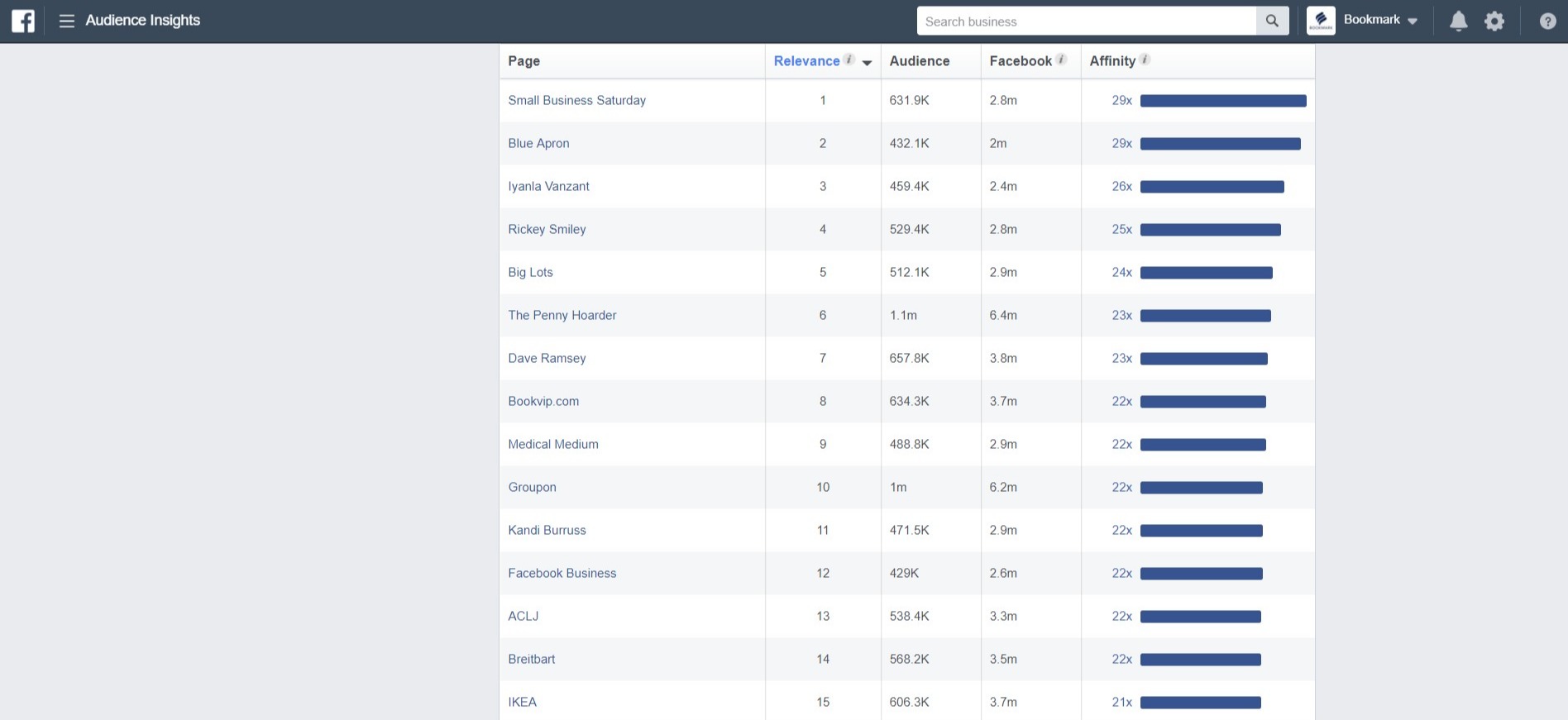The width and height of the screenshot is (1568, 720).
Task: Select the IKEA page link
Action: 522,702
